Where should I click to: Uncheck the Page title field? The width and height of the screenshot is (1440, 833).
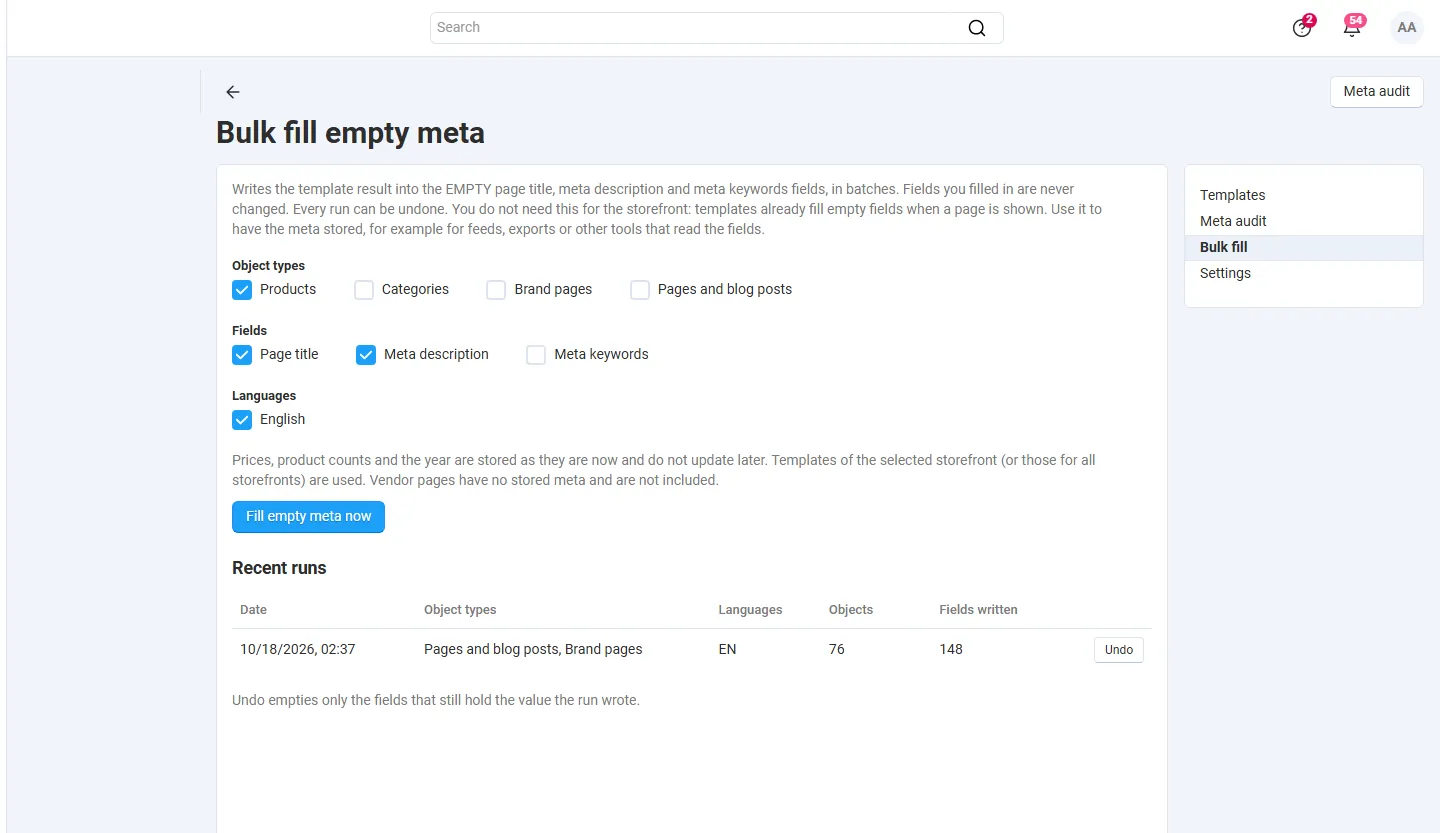click(x=242, y=355)
